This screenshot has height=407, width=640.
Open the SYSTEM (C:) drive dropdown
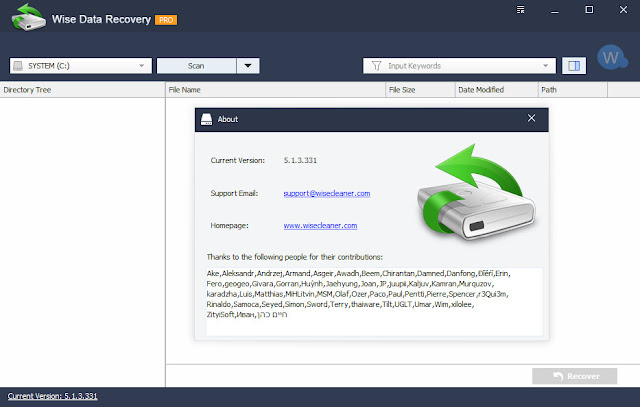pyautogui.click(x=81, y=66)
